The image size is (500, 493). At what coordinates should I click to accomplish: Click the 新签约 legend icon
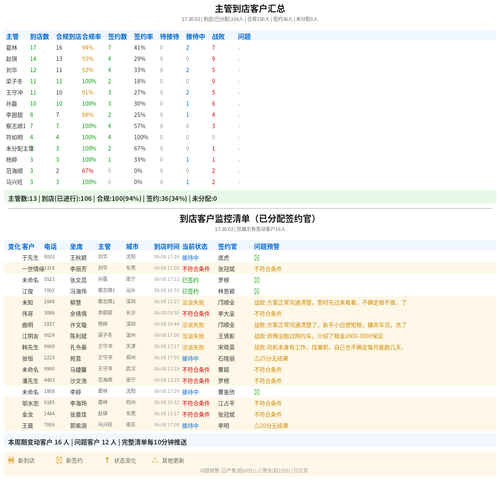pos(59,460)
